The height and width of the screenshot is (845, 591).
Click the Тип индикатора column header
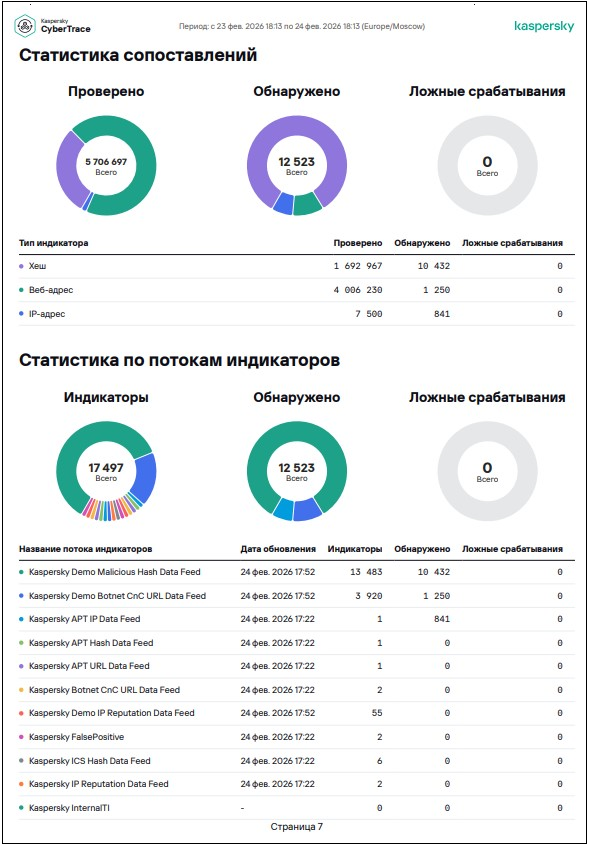[53, 243]
